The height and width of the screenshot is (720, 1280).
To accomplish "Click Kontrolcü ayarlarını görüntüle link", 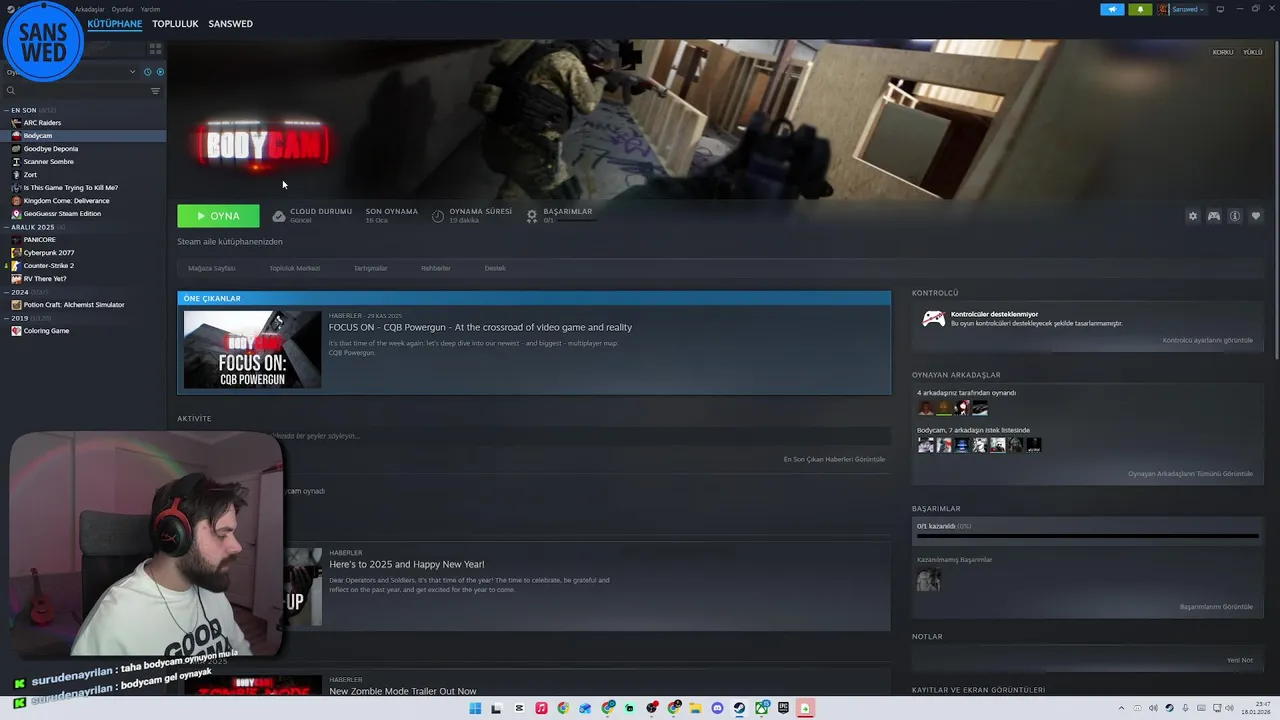I will click(1207, 340).
